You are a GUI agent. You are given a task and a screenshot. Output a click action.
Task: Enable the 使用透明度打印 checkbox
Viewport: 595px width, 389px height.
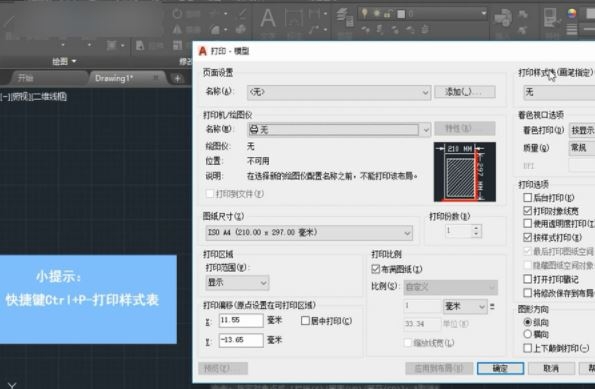[527, 224]
